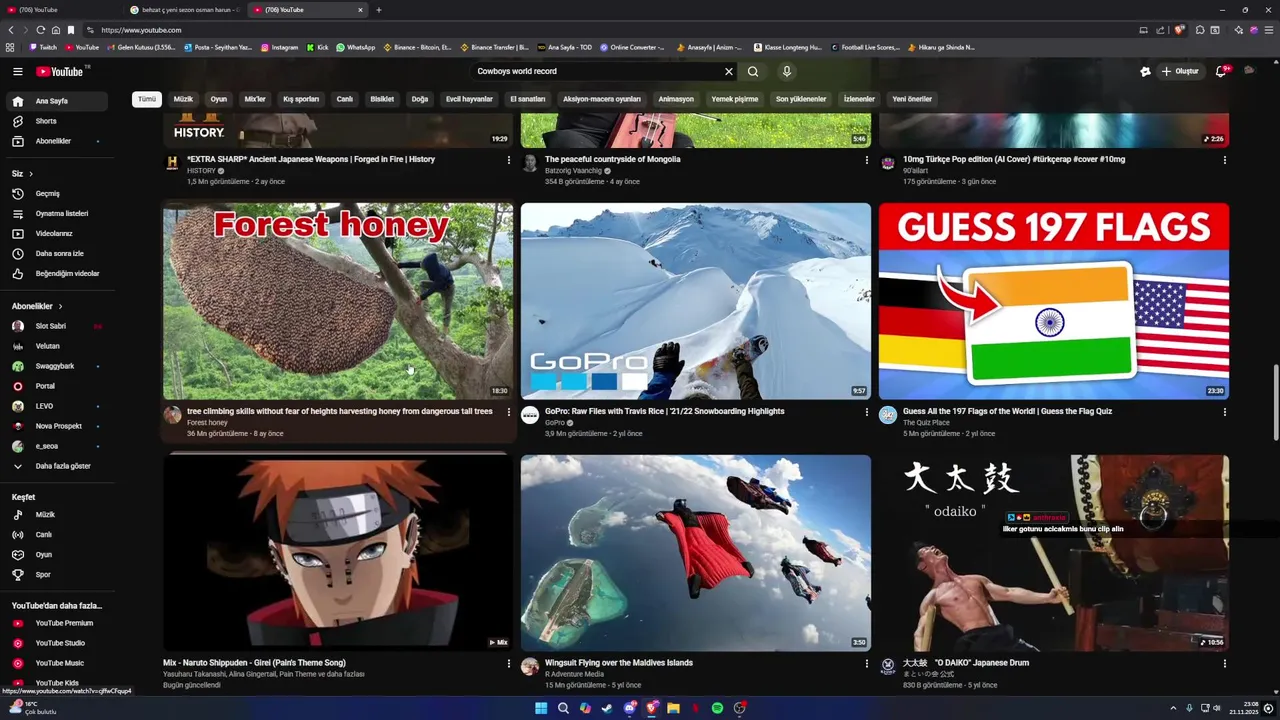Expand the Siz section chevron
This screenshot has height=720, width=1280.
click(31, 174)
